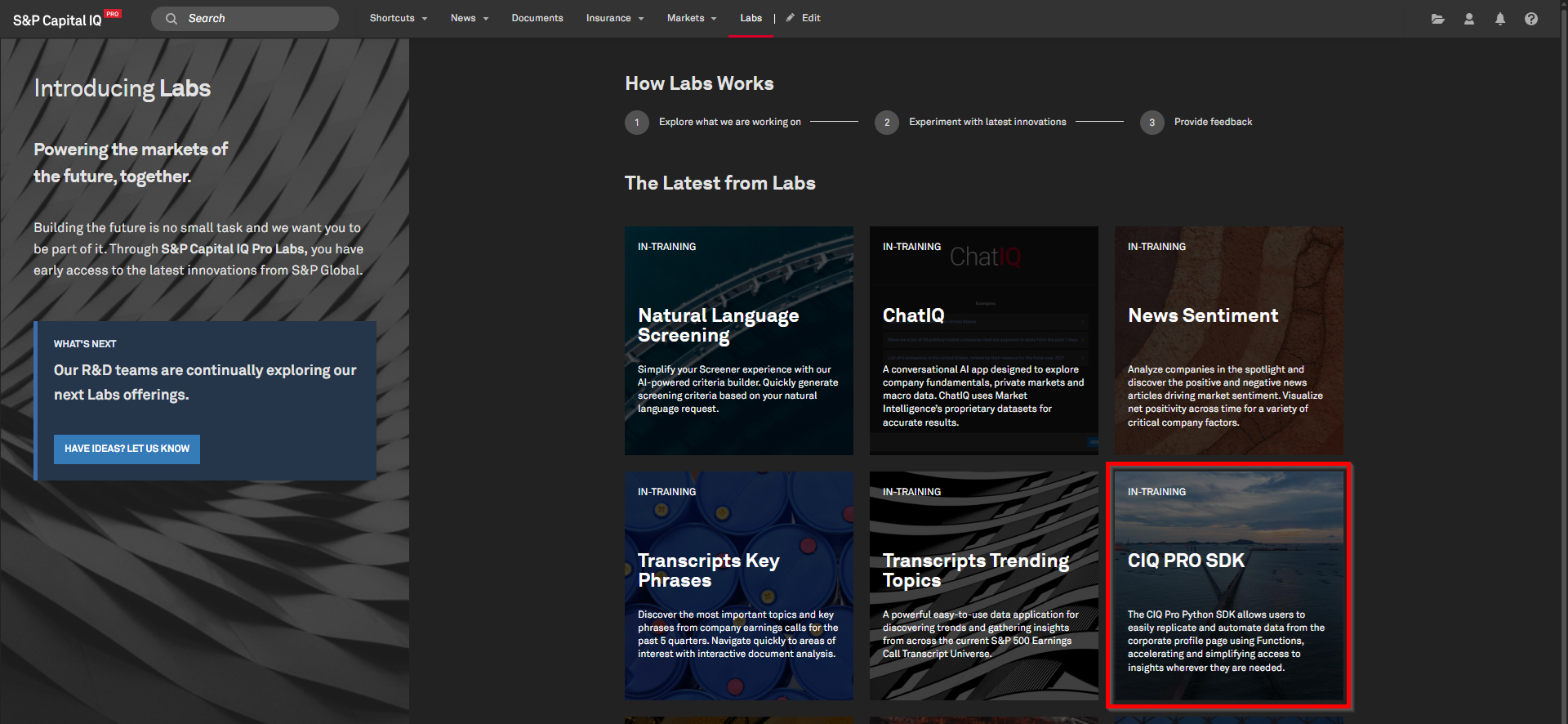This screenshot has width=1568, height=724.
Task: Expand the News dropdown menu
Action: (x=470, y=18)
